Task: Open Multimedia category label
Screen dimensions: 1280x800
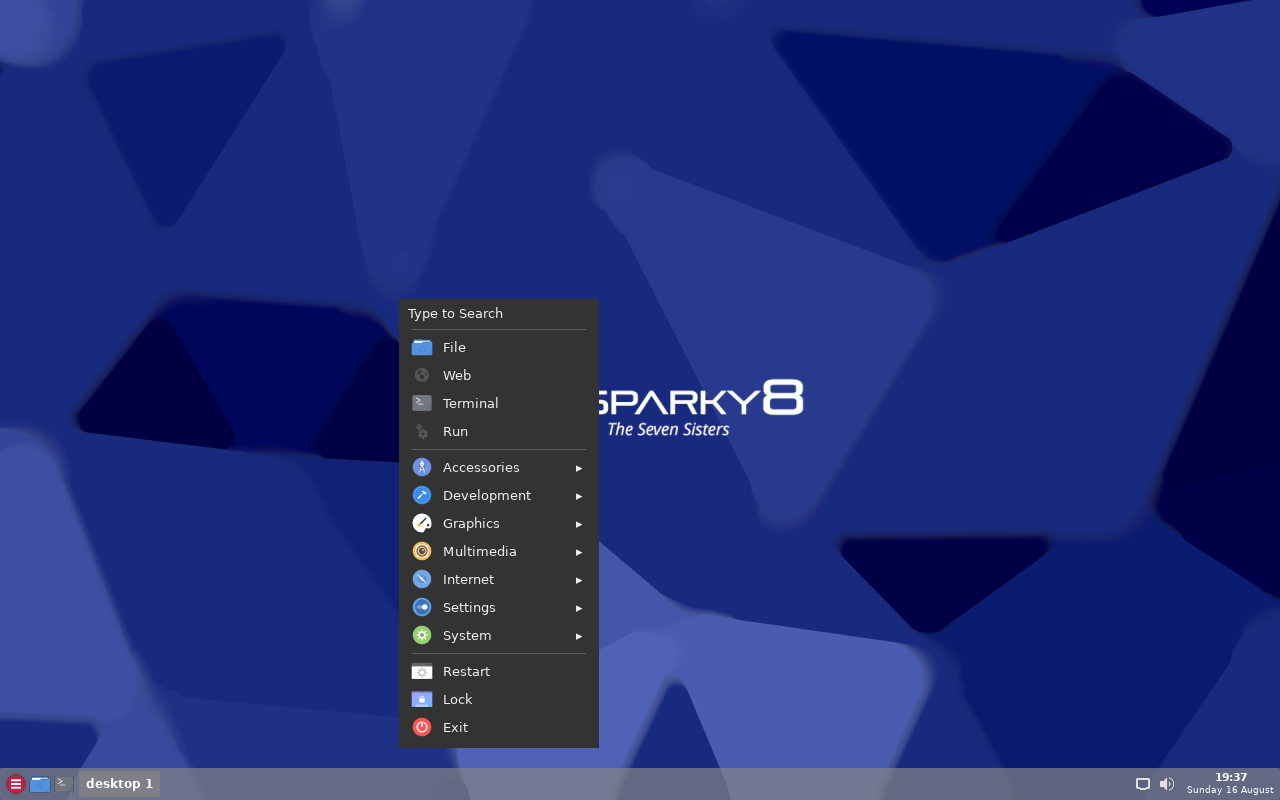Action: [480, 551]
